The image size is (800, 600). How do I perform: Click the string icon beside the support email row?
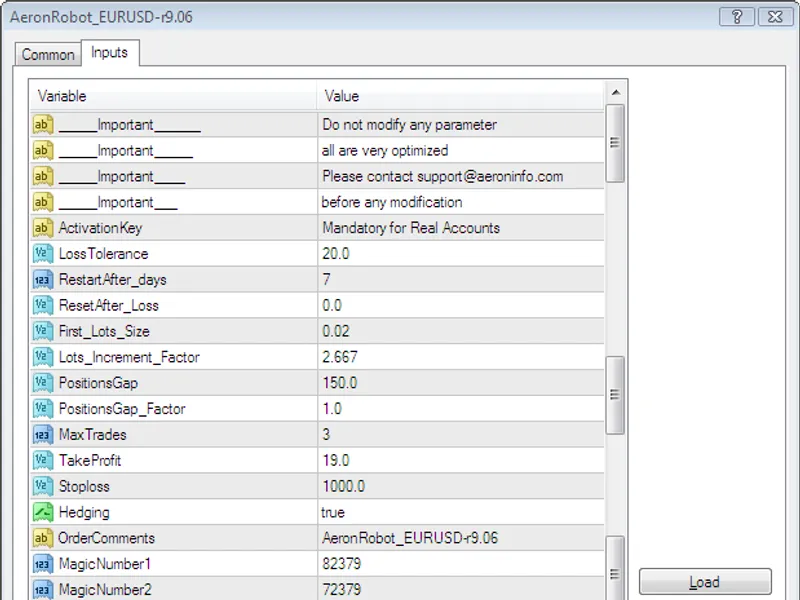43,177
